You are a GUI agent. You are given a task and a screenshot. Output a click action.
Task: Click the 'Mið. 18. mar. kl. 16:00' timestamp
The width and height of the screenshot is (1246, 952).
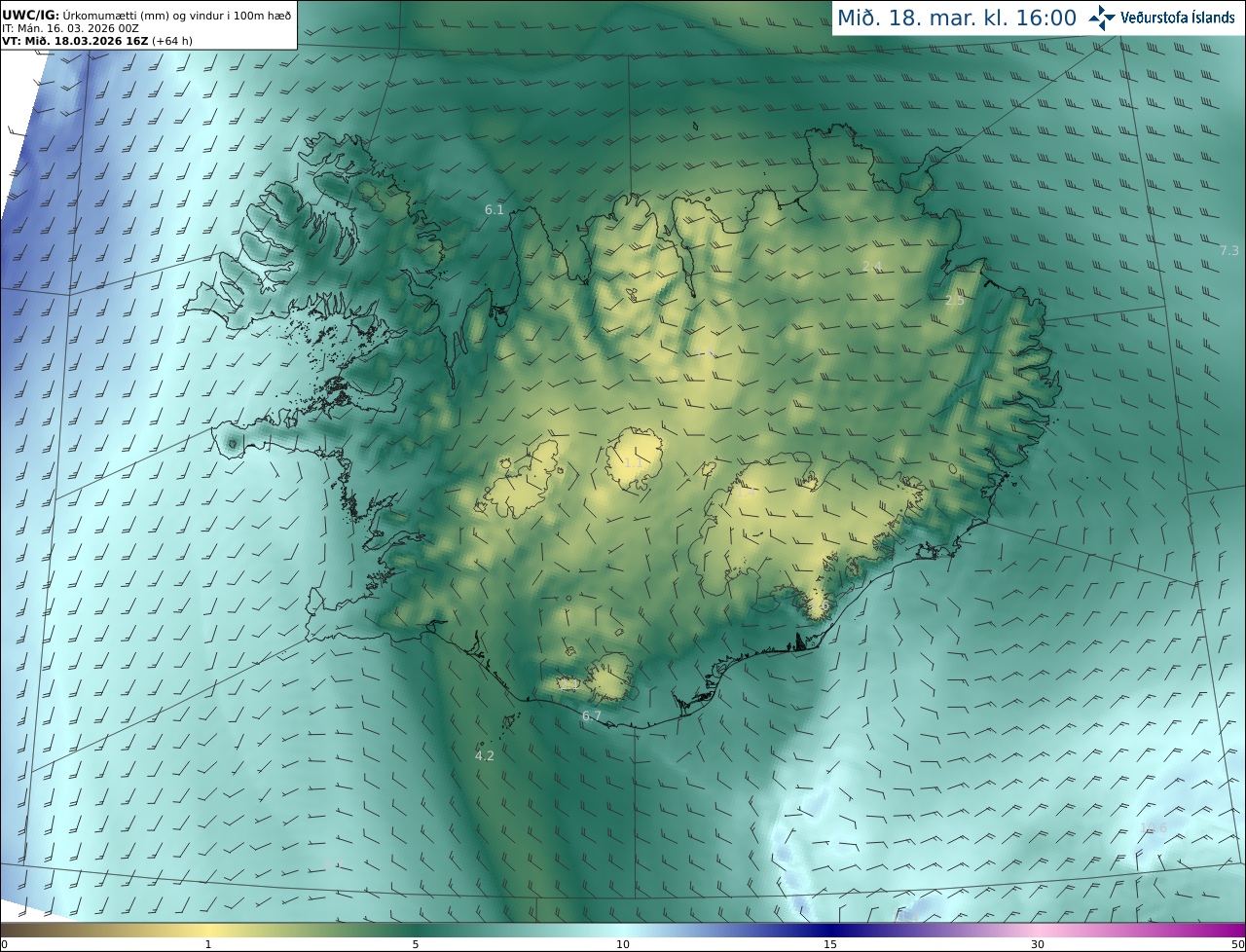pos(957,18)
